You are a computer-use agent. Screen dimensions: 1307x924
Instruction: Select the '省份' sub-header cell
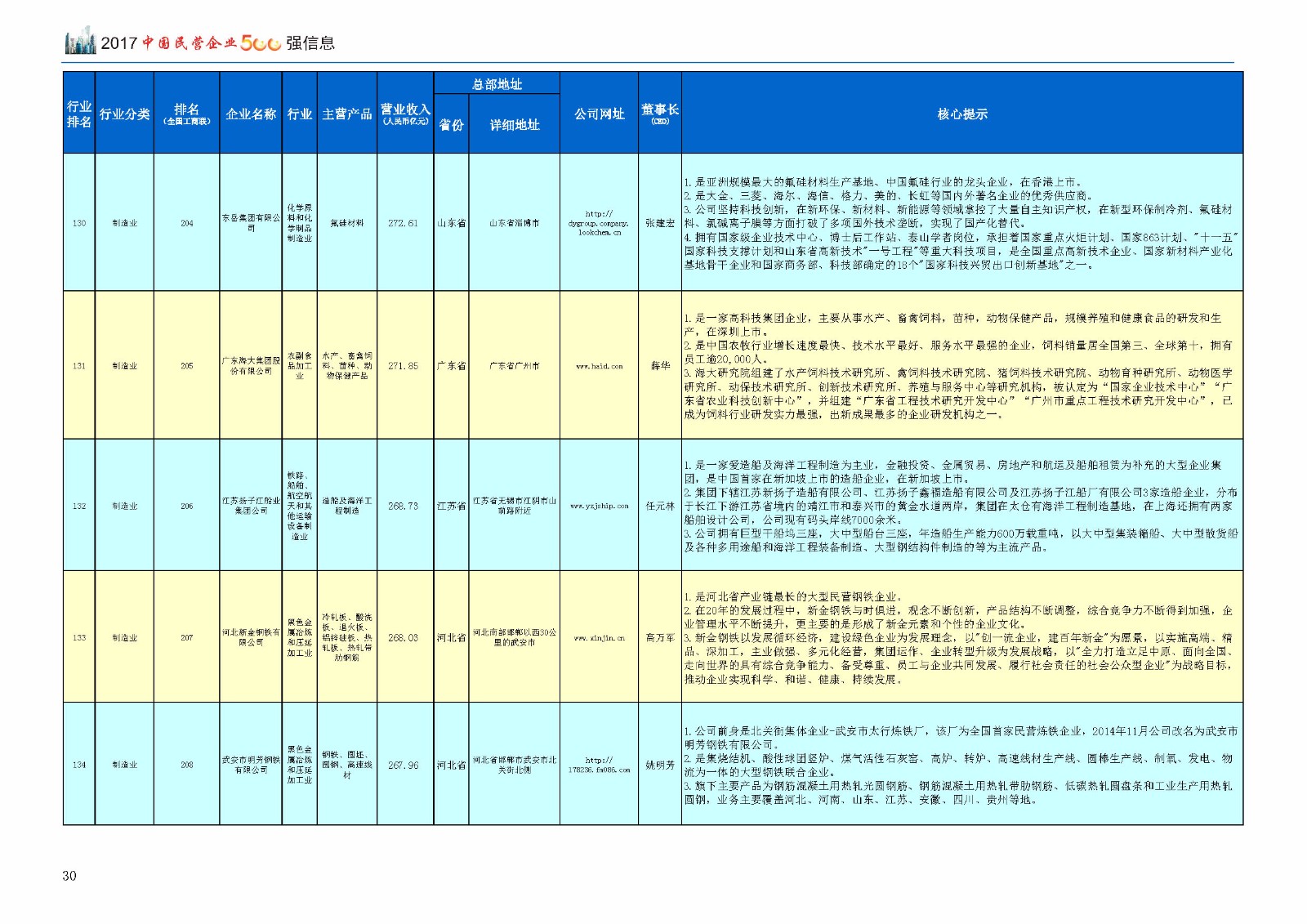[451, 124]
